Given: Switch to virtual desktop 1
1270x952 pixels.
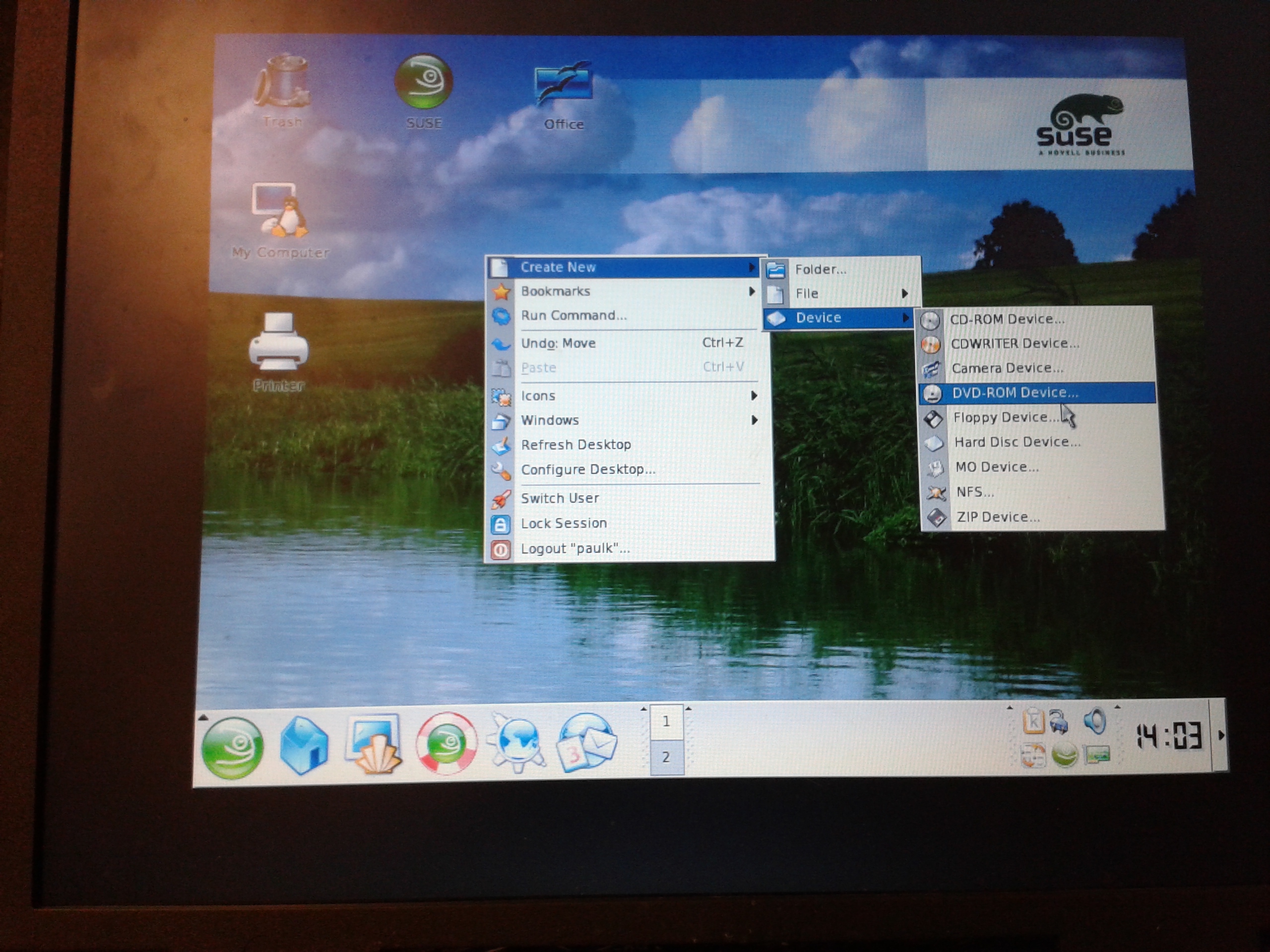Looking at the screenshot, I should point(666,721).
